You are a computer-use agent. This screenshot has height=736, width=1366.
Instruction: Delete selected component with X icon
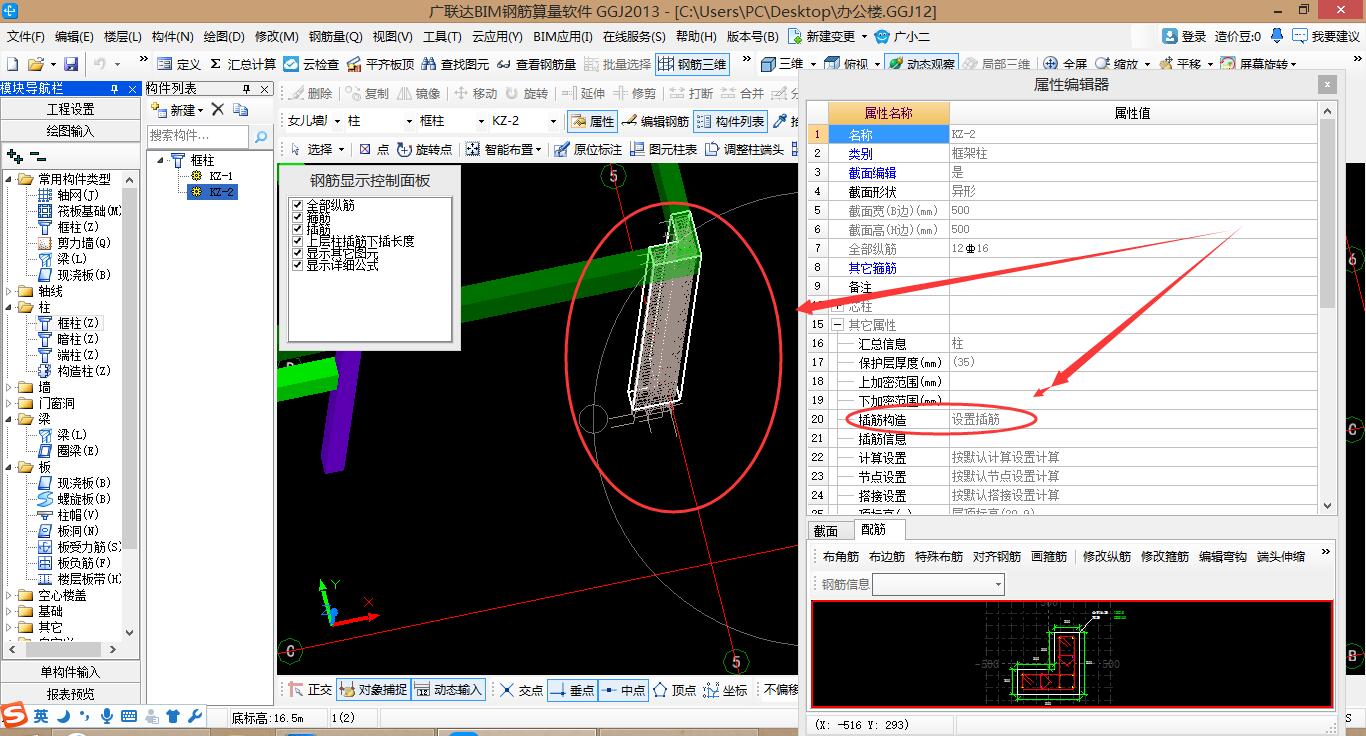pos(218,109)
